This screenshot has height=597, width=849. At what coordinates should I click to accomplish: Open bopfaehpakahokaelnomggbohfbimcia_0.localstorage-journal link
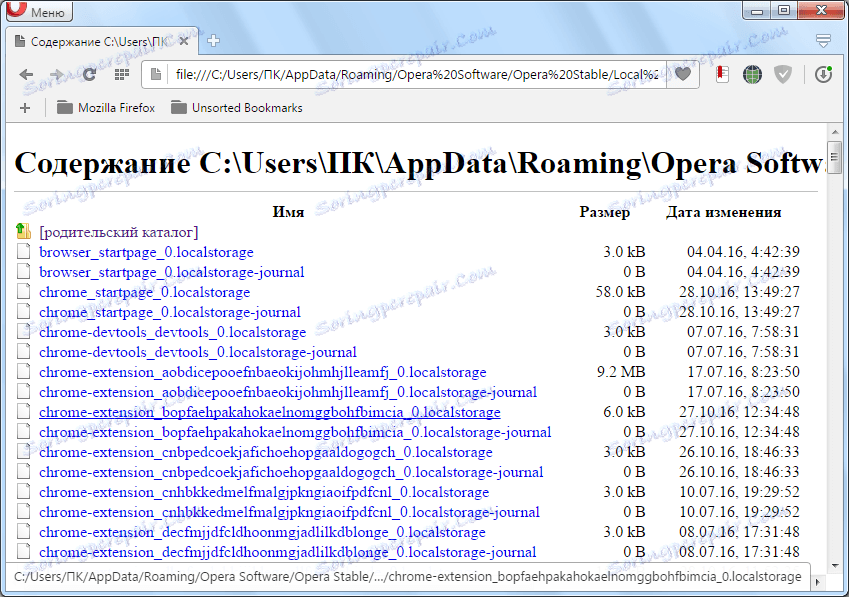[x=295, y=432]
